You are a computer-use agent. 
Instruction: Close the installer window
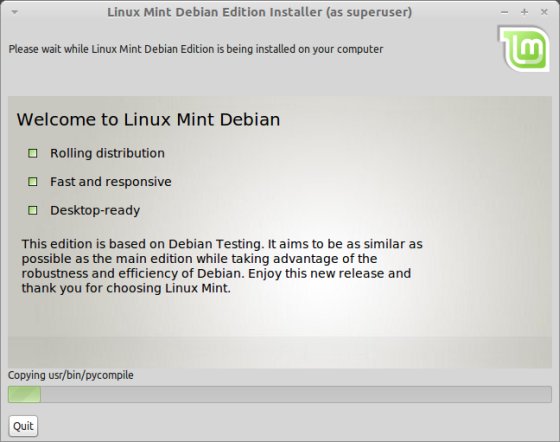click(x=544, y=12)
